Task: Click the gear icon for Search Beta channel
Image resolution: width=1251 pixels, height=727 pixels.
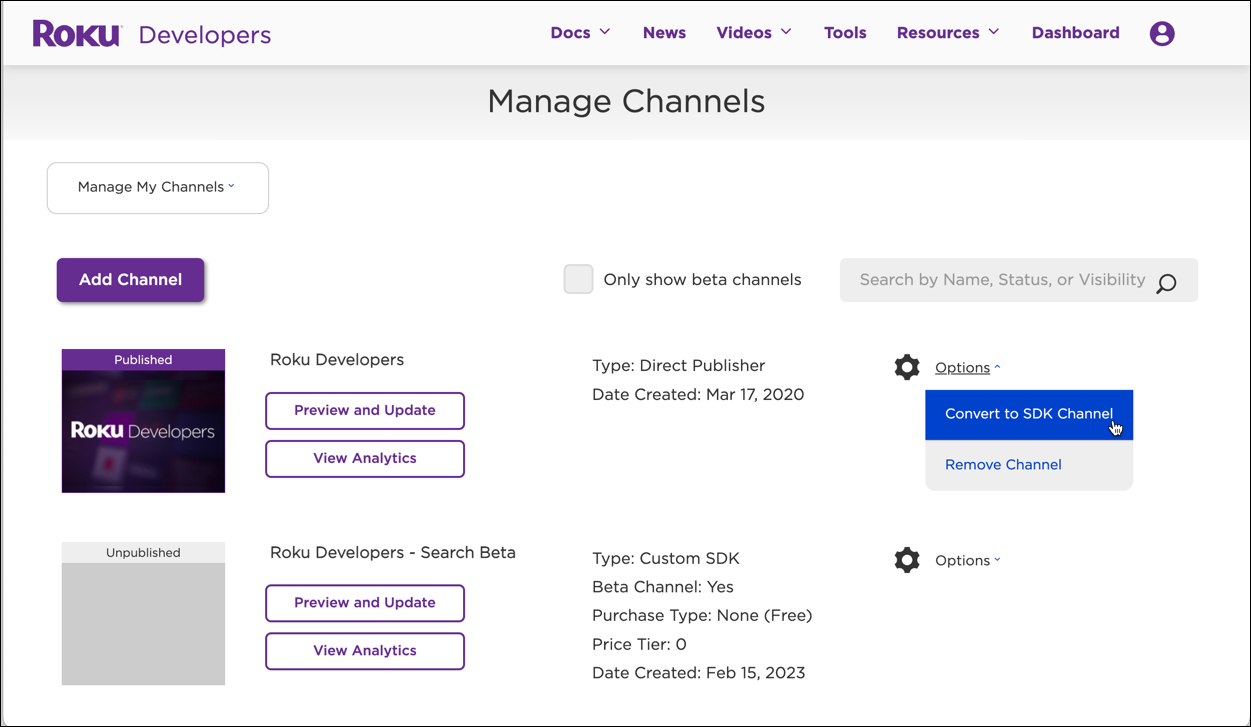Action: point(906,560)
